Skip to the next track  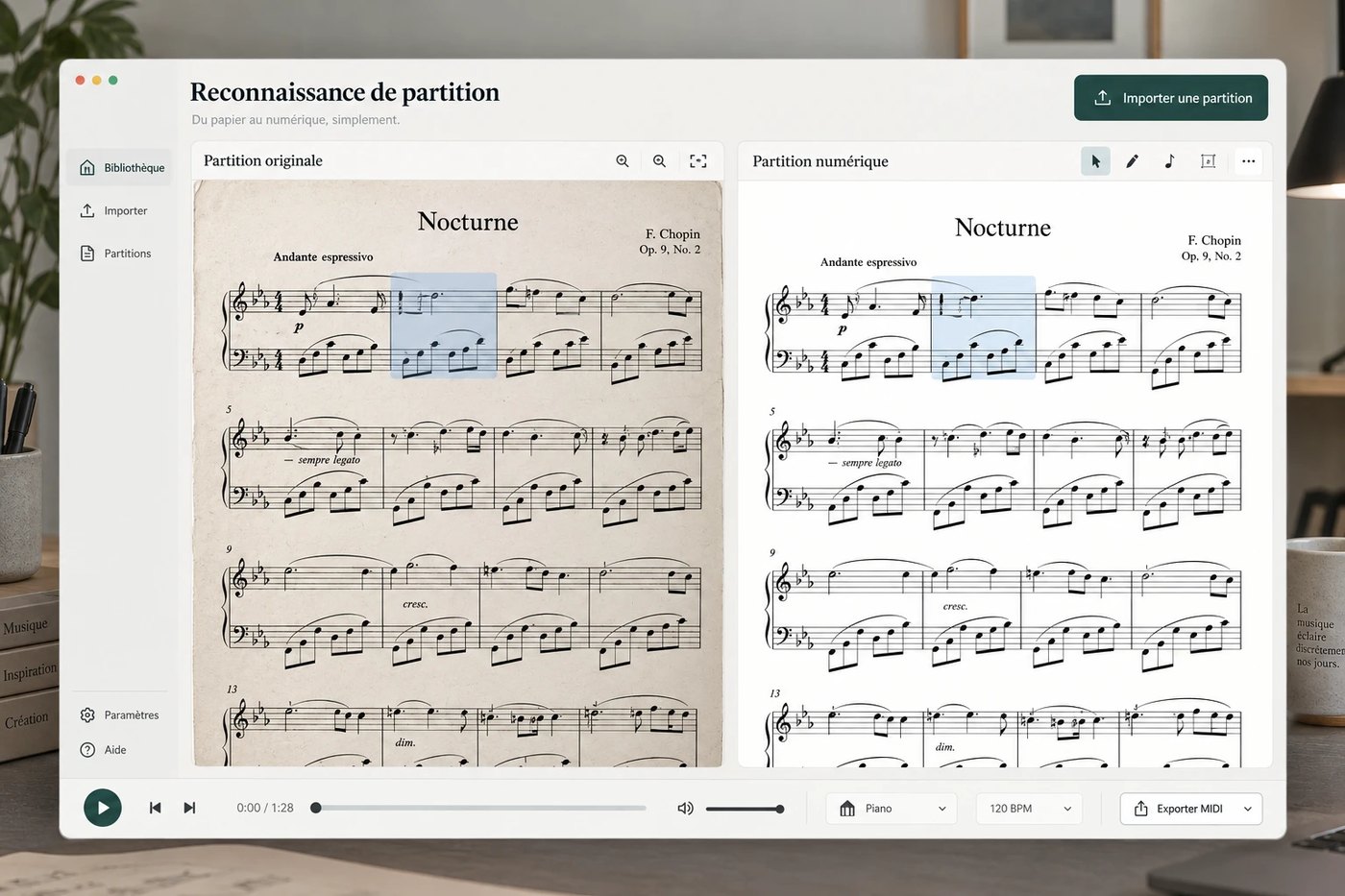point(189,808)
